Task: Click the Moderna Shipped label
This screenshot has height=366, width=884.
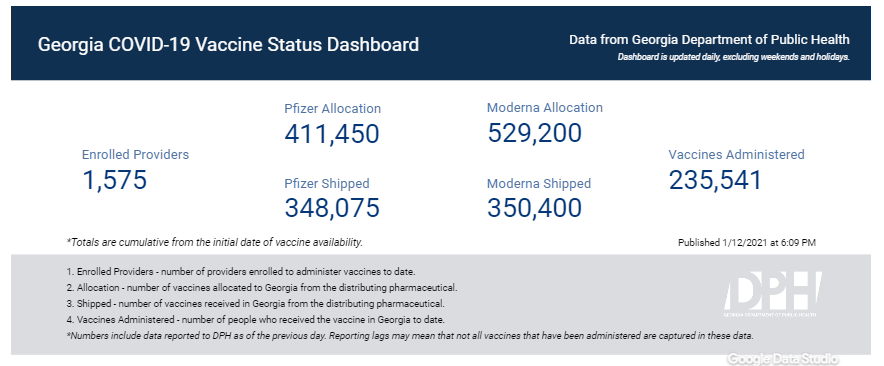Action: click(x=539, y=183)
